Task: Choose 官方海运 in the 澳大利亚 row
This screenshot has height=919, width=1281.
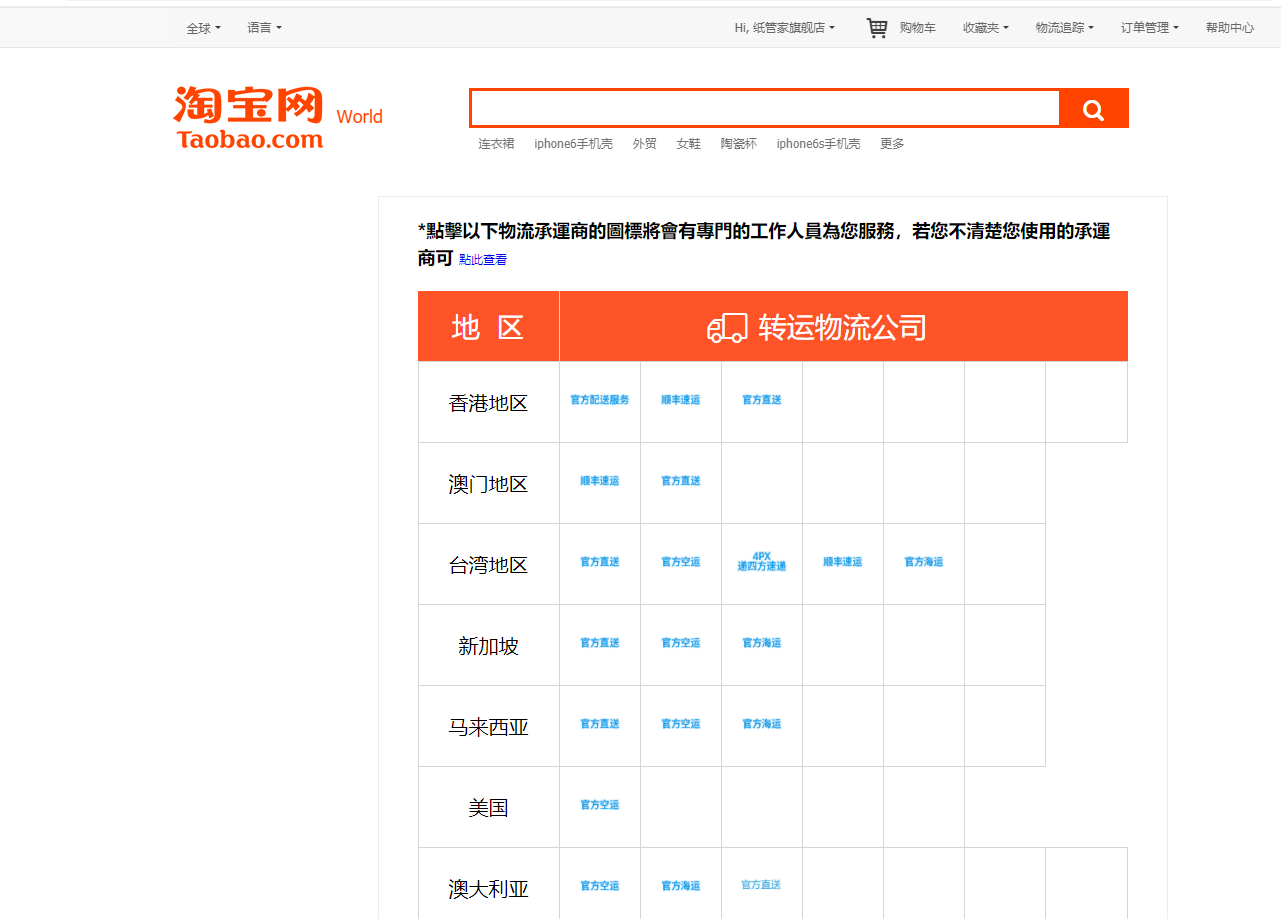Action: coord(681,886)
